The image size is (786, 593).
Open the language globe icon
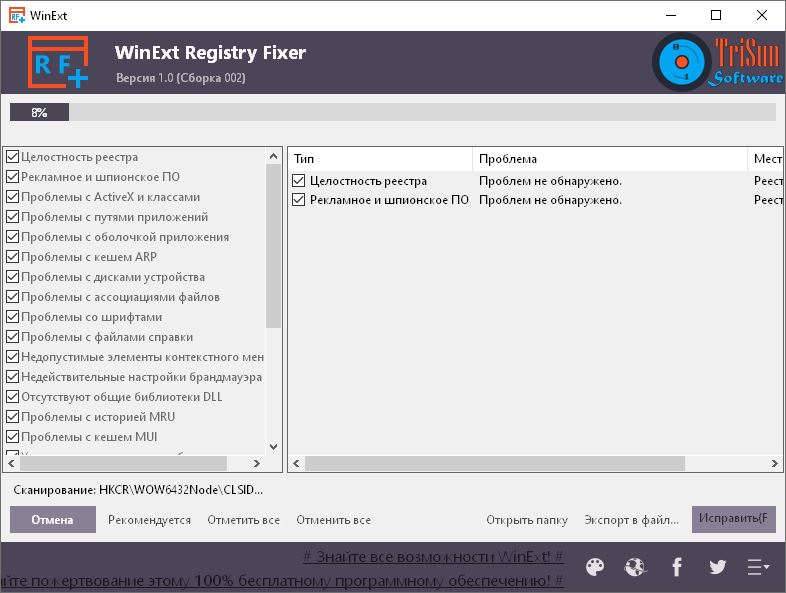click(636, 567)
